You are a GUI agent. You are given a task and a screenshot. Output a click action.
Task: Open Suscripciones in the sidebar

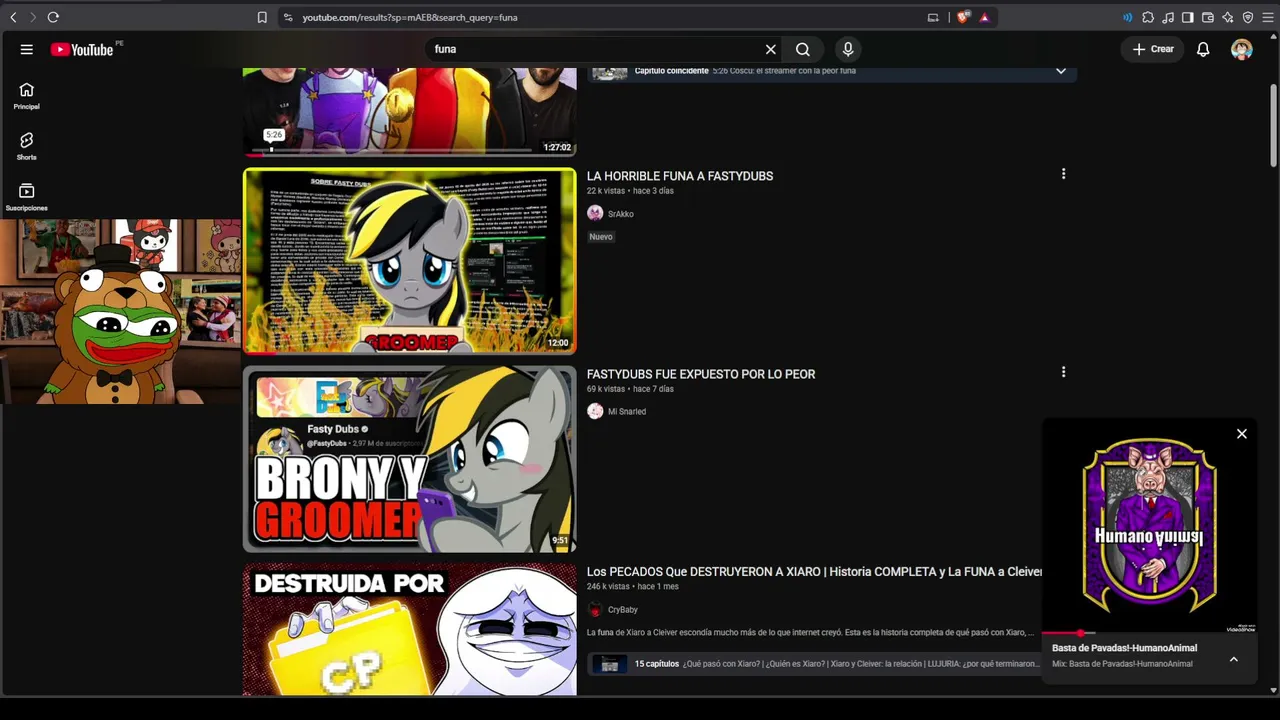click(x=27, y=197)
